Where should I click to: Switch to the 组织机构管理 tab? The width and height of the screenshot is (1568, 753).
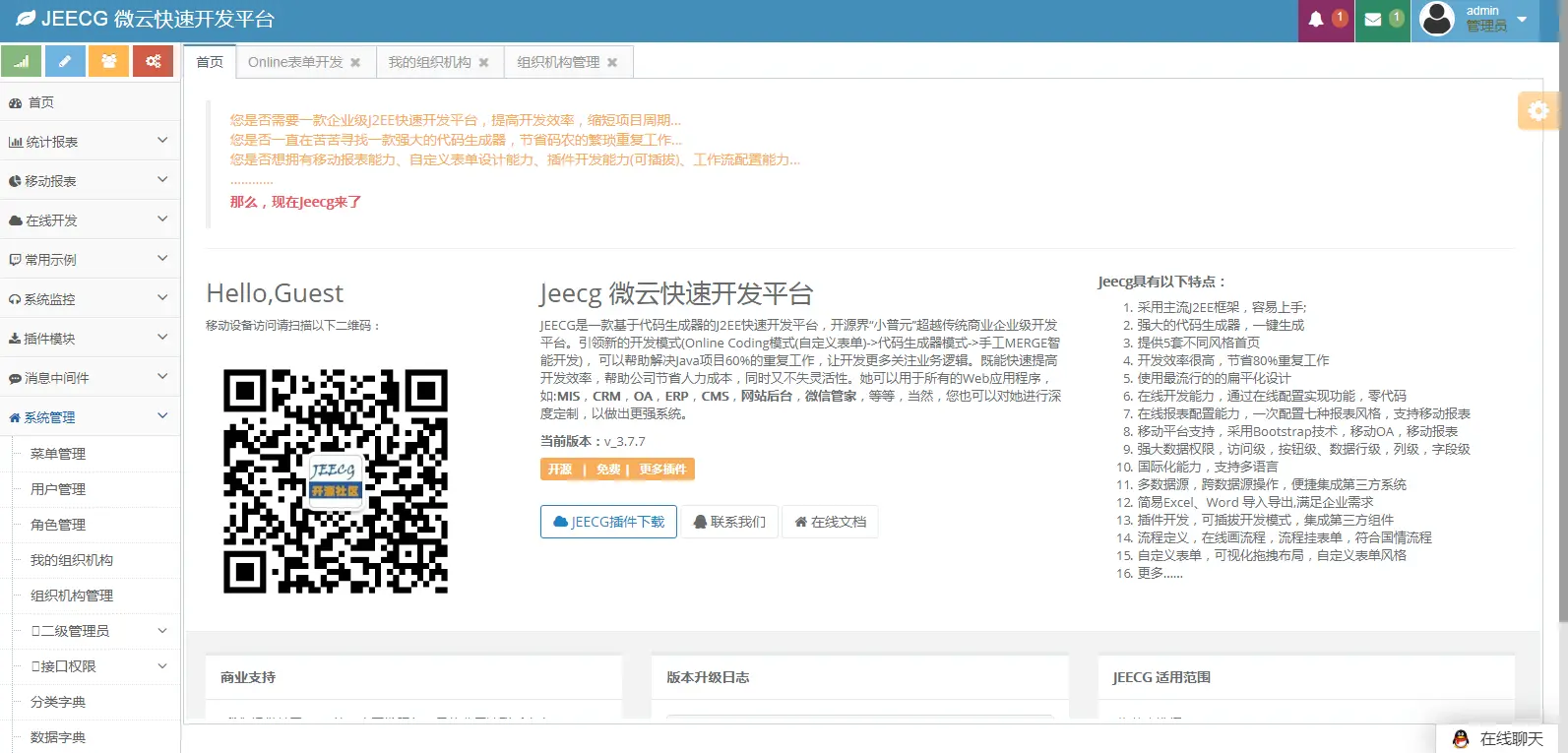click(558, 62)
